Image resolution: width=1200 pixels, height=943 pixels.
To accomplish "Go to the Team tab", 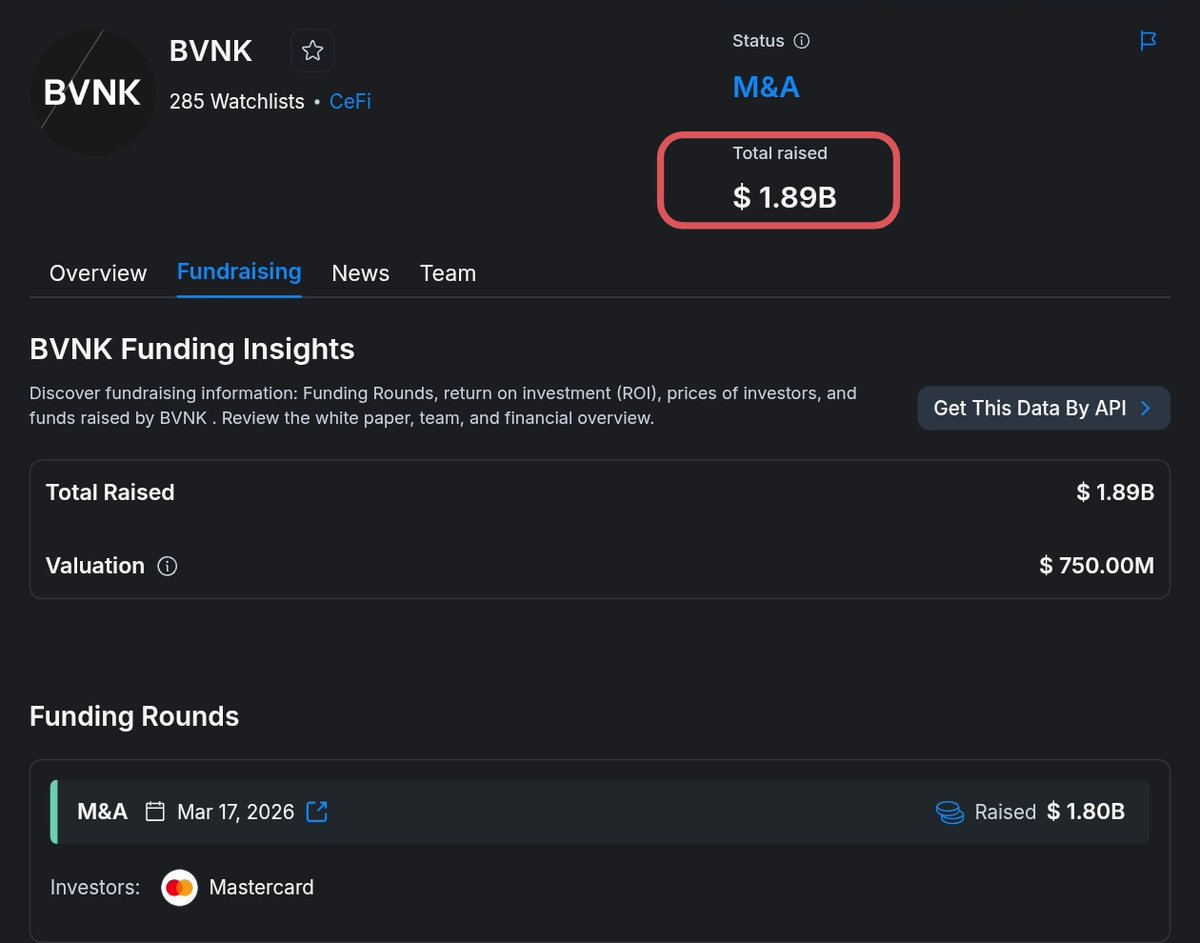I will coord(448,273).
